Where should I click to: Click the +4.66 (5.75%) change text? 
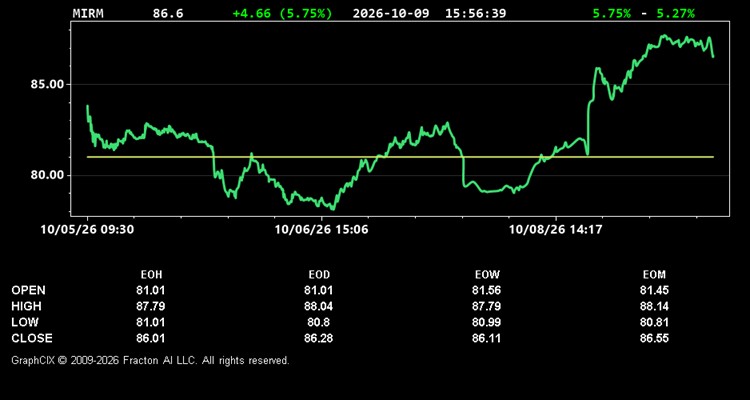[x=282, y=13]
